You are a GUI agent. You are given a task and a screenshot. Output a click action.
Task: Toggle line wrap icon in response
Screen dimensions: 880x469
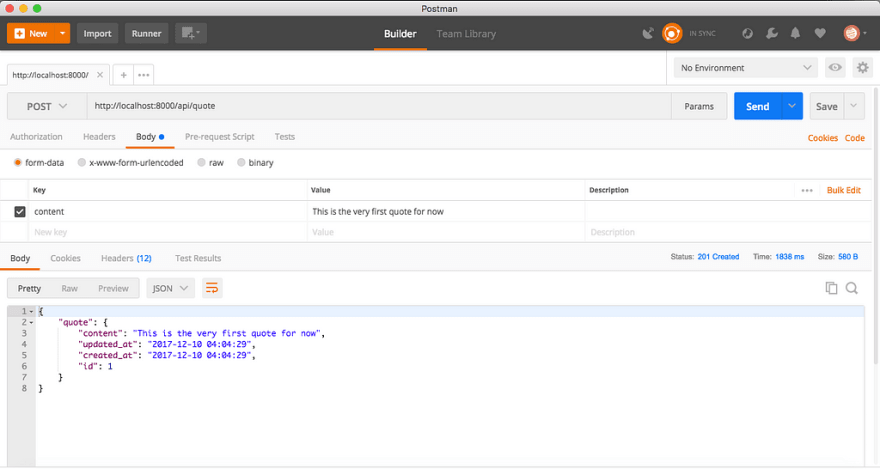click(x=212, y=288)
